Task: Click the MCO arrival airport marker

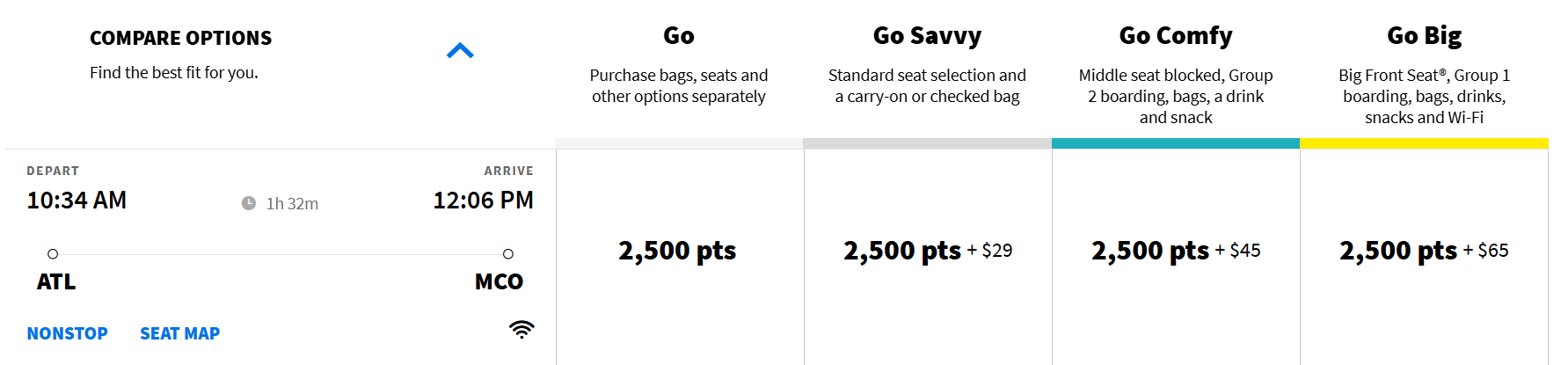Action: coord(507,254)
